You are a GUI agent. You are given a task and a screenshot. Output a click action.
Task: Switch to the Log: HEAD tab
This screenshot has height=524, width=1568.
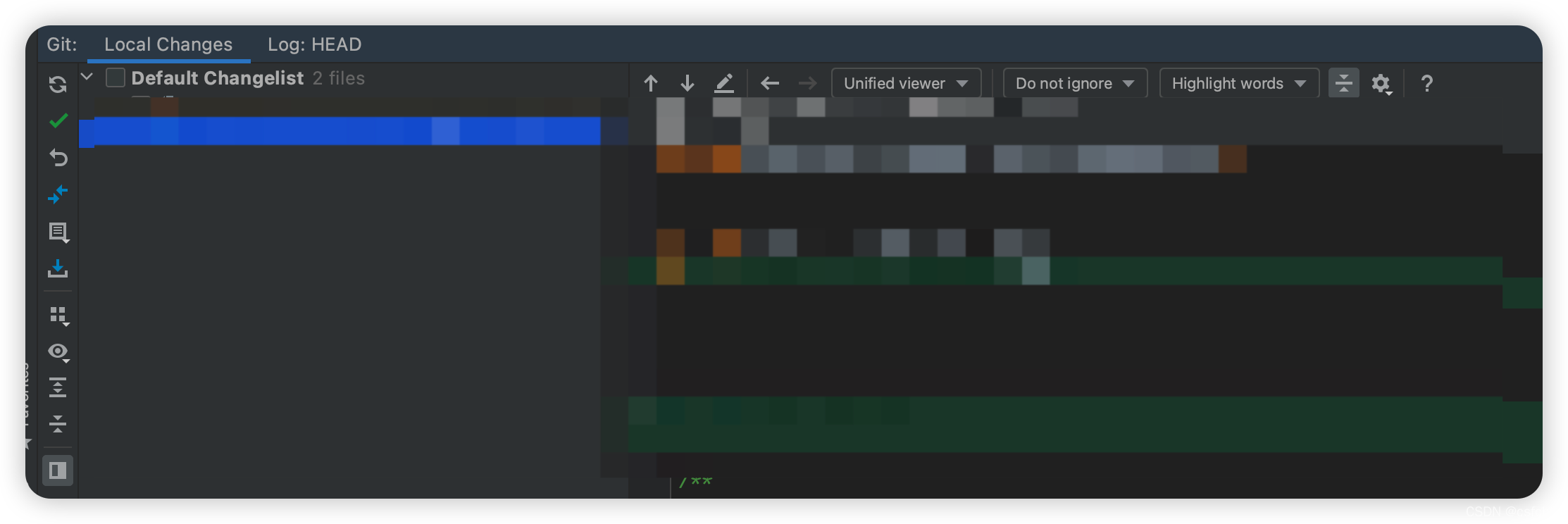pos(314,44)
